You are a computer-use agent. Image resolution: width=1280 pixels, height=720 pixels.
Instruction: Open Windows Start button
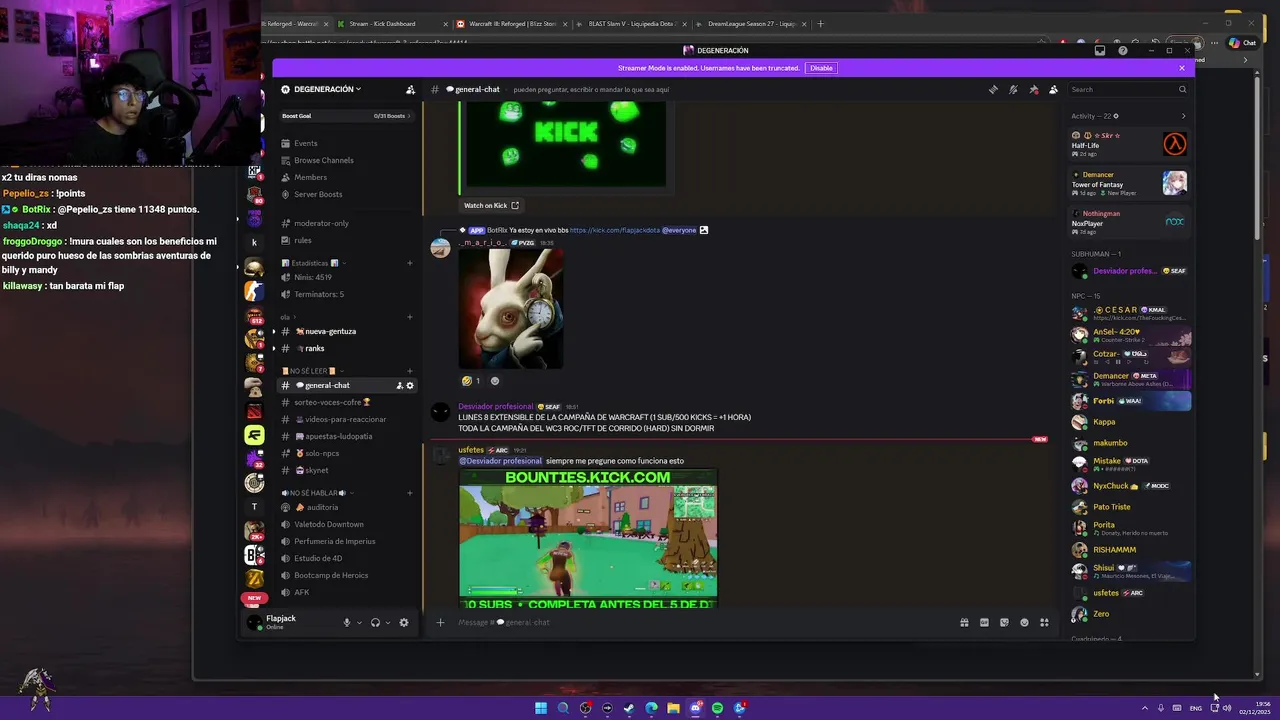[x=541, y=708]
